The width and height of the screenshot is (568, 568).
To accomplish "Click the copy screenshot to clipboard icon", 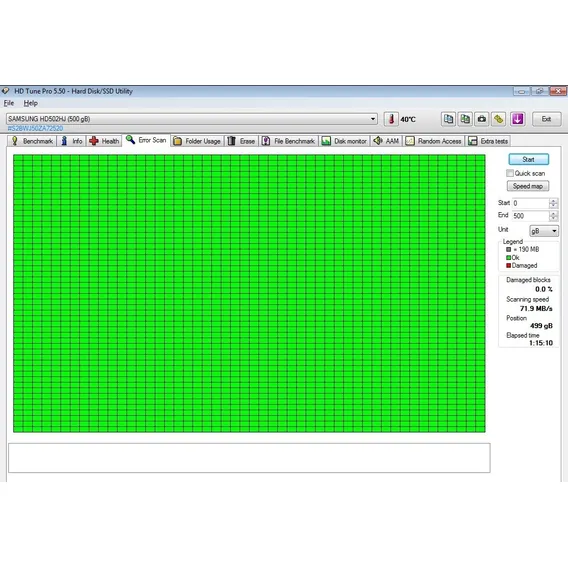I will coord(465,119).
